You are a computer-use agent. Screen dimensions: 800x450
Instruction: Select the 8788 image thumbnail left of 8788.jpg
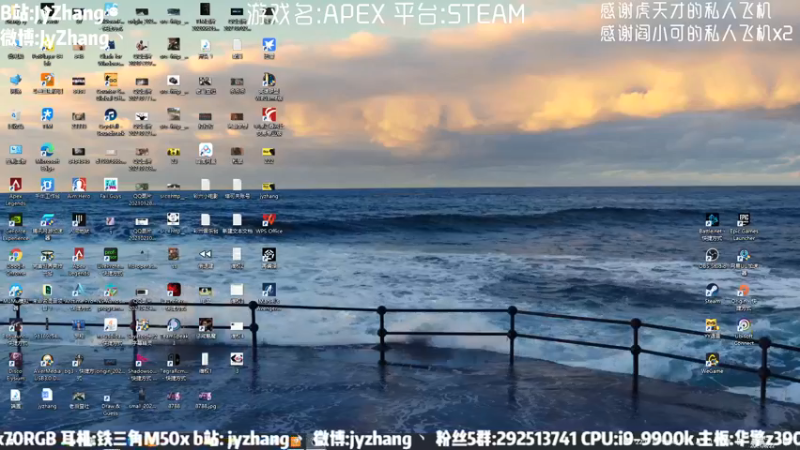[x=173, y=396]
